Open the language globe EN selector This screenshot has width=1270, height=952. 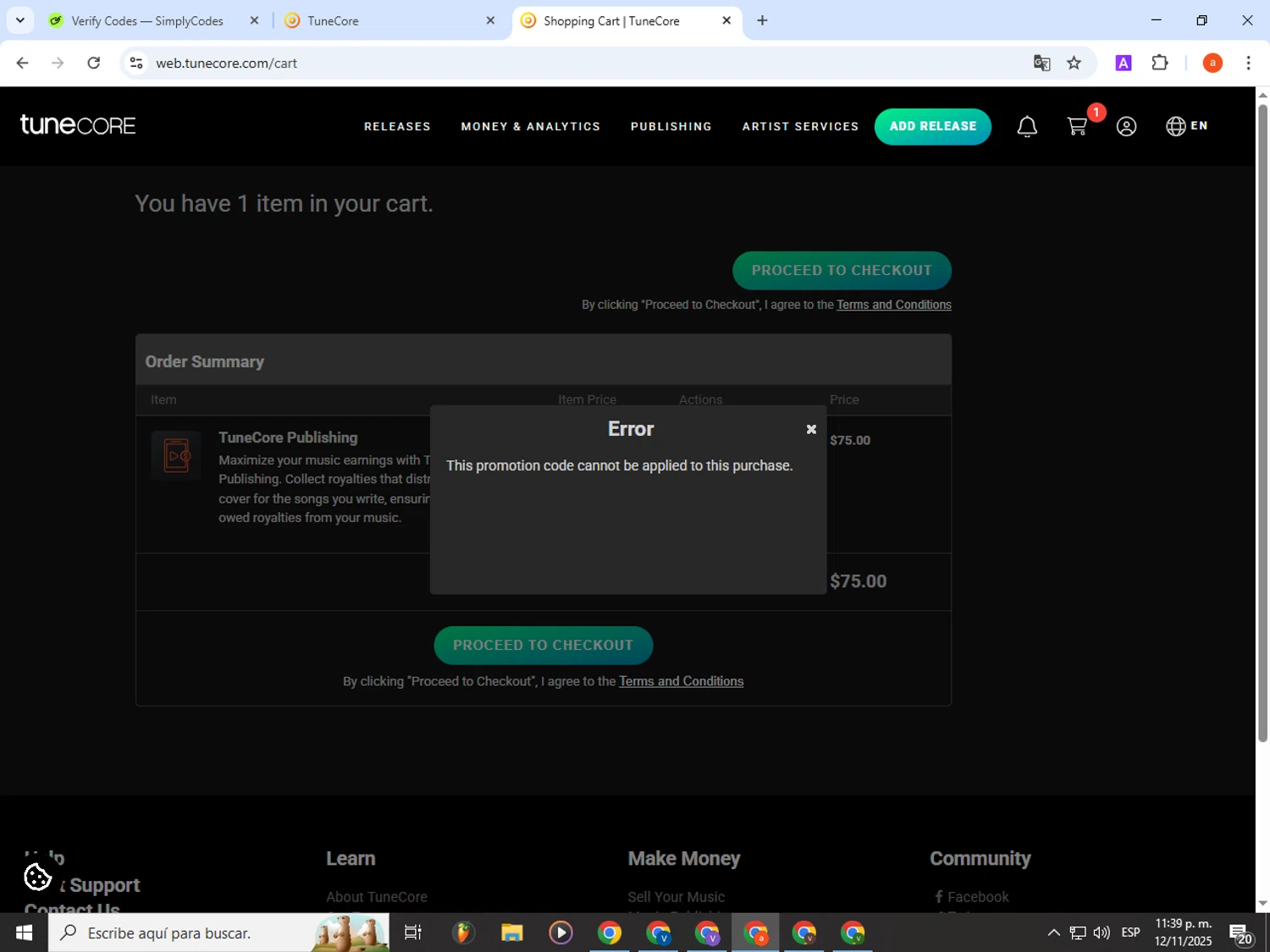click(x=1187, y=126)
